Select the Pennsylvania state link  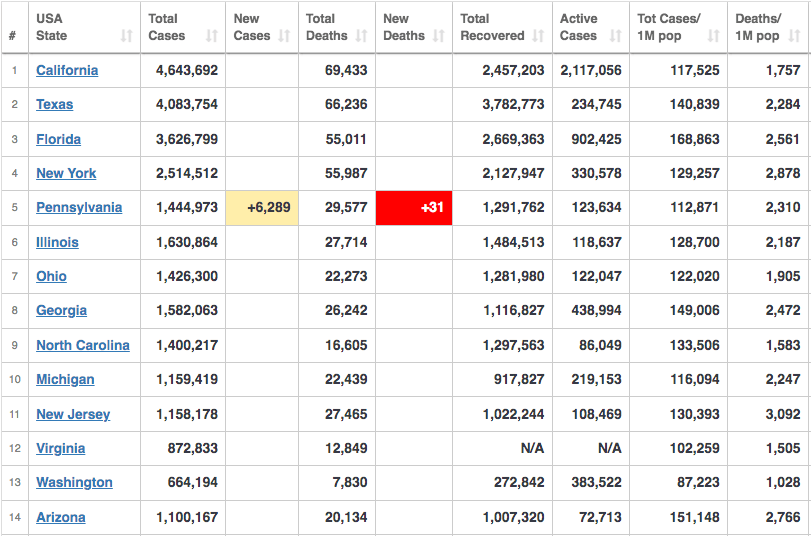[x=79, y=207]
